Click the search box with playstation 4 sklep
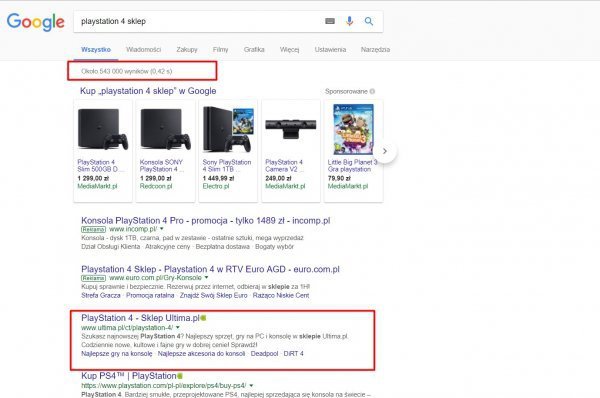Viewport: 600px width, 398px height. coord(199,21)
